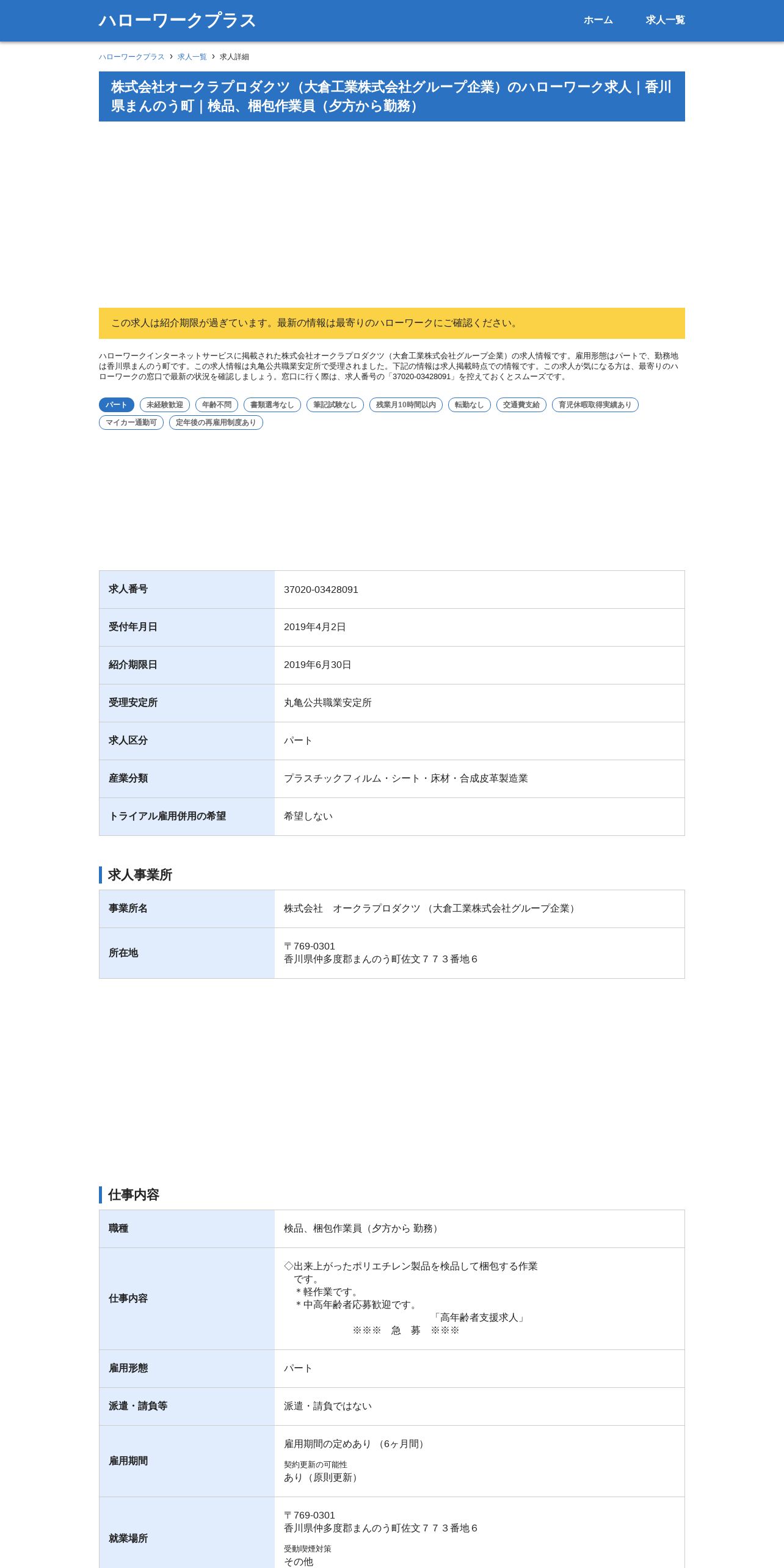Click the プラスチックフィルム industry value

[x=406, y=779]
